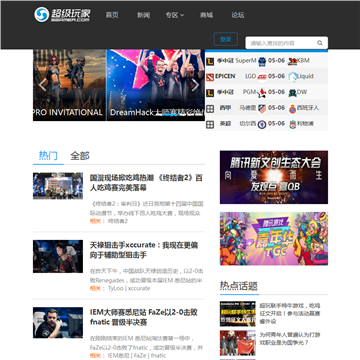Viewport: 360px width, 360px height.
Task: Click KBM team logo
Action: pos(292,61)
